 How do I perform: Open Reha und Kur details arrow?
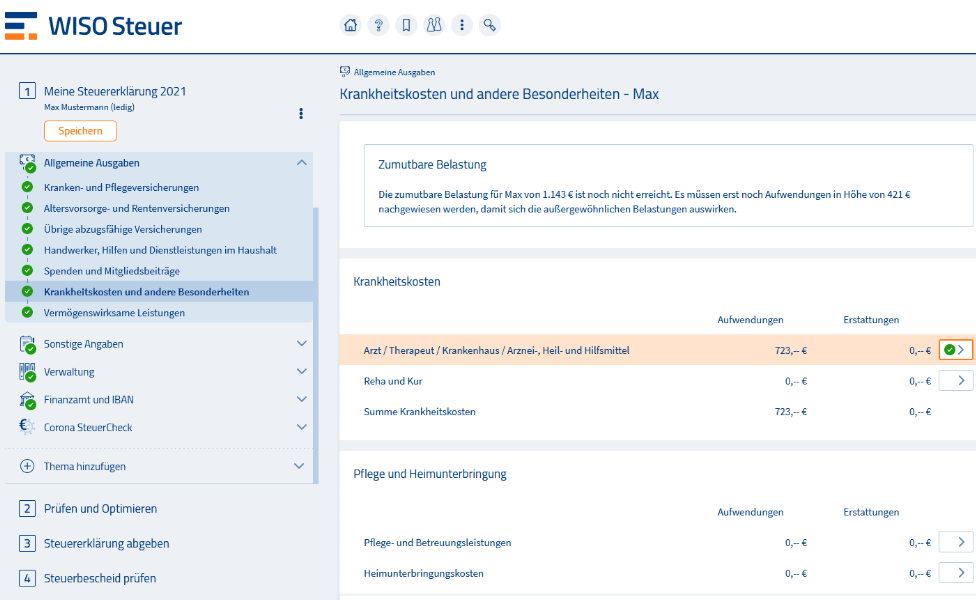(955, 381)
